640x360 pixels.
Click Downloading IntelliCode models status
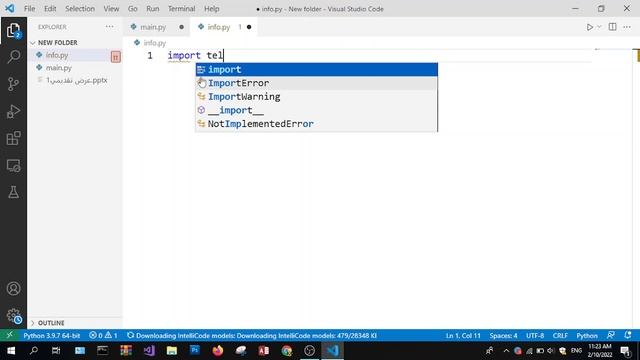252,336
